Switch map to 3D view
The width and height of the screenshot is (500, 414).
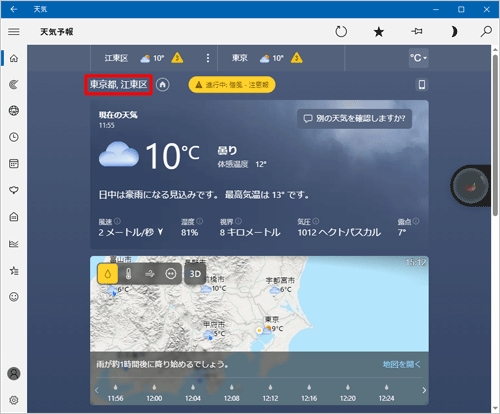click(195, 274)
